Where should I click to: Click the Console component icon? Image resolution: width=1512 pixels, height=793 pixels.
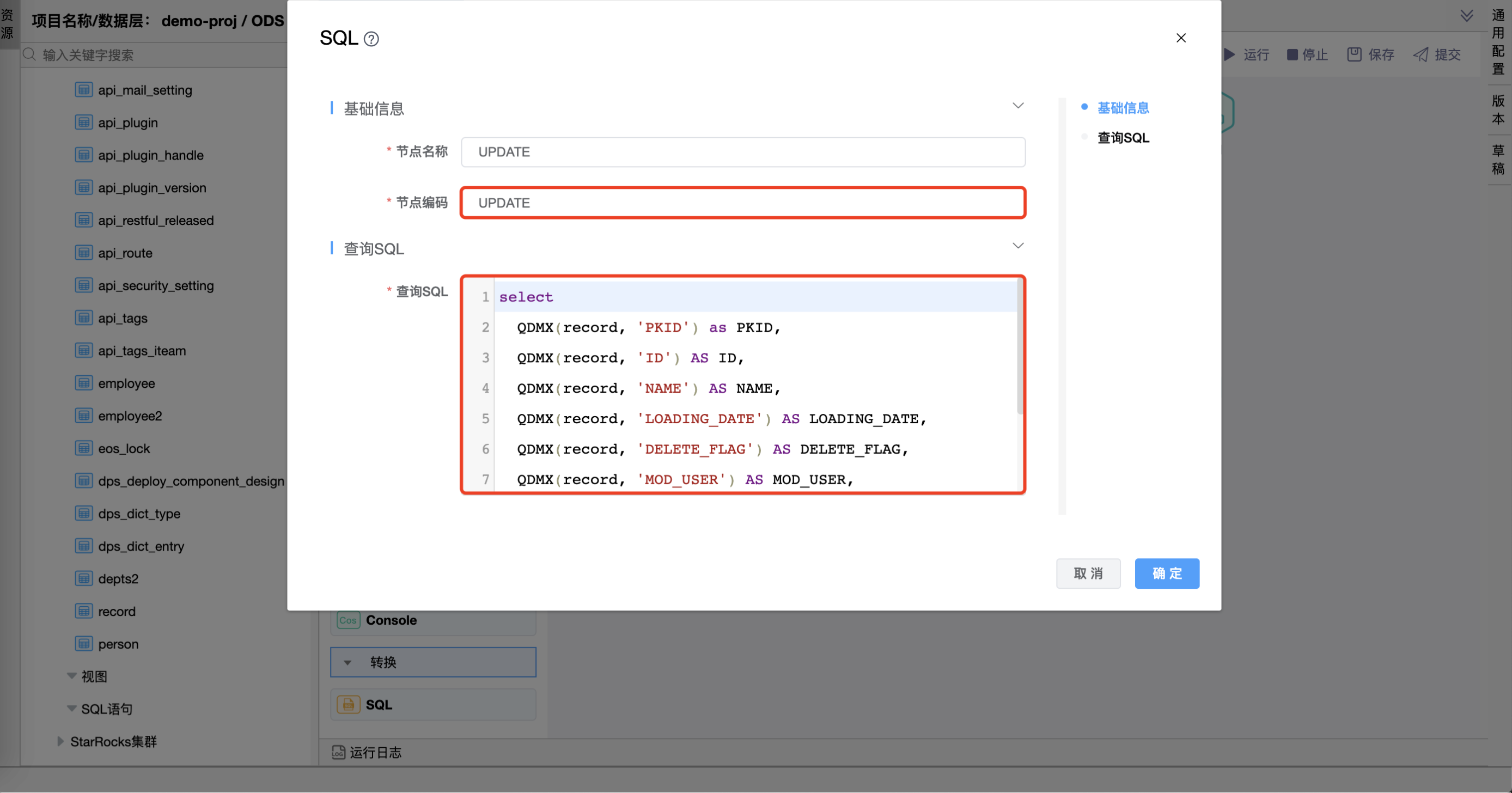tap(348, 620)
